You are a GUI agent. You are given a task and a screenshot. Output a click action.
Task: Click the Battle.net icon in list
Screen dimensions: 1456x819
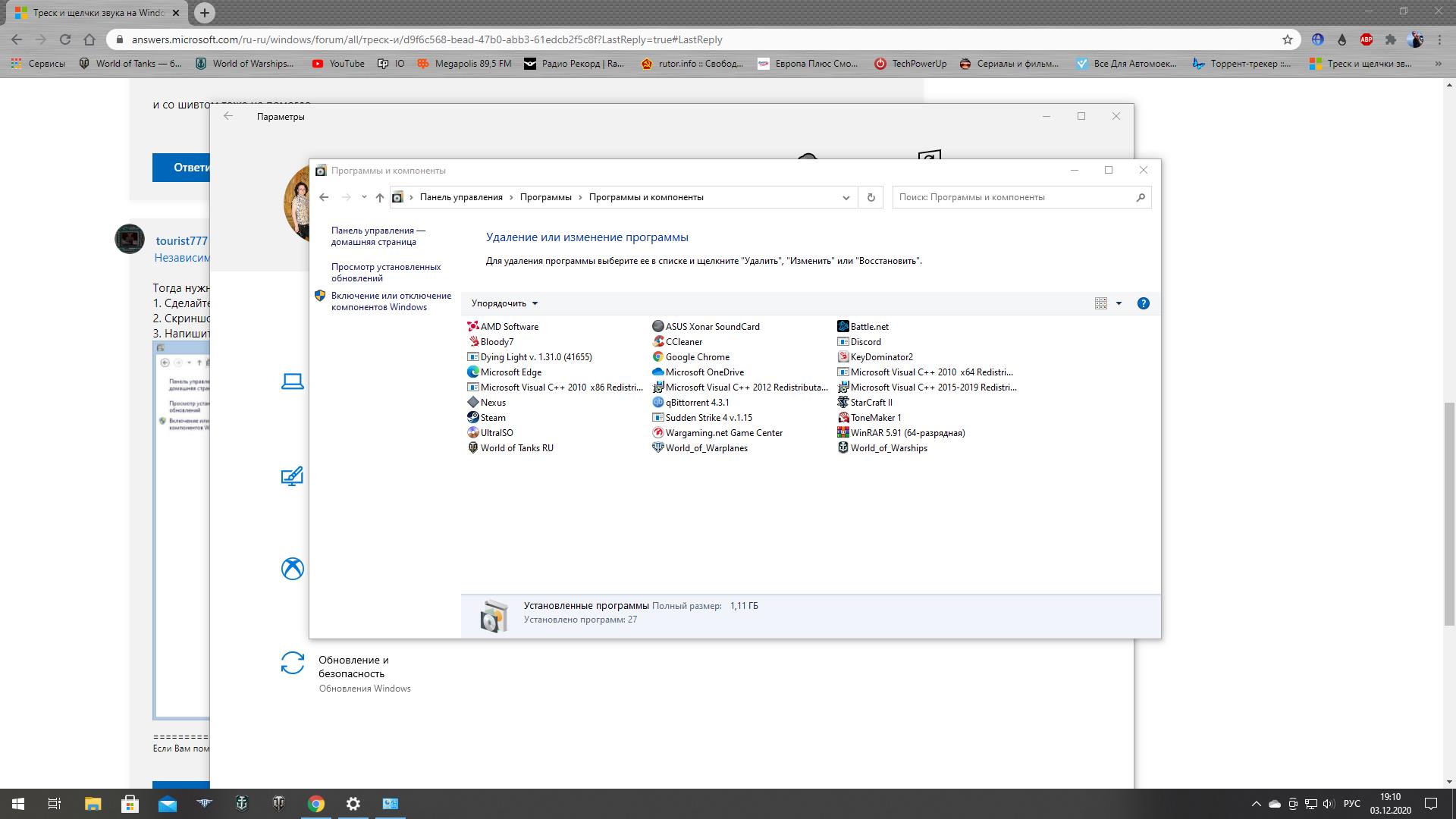[843, 326]
